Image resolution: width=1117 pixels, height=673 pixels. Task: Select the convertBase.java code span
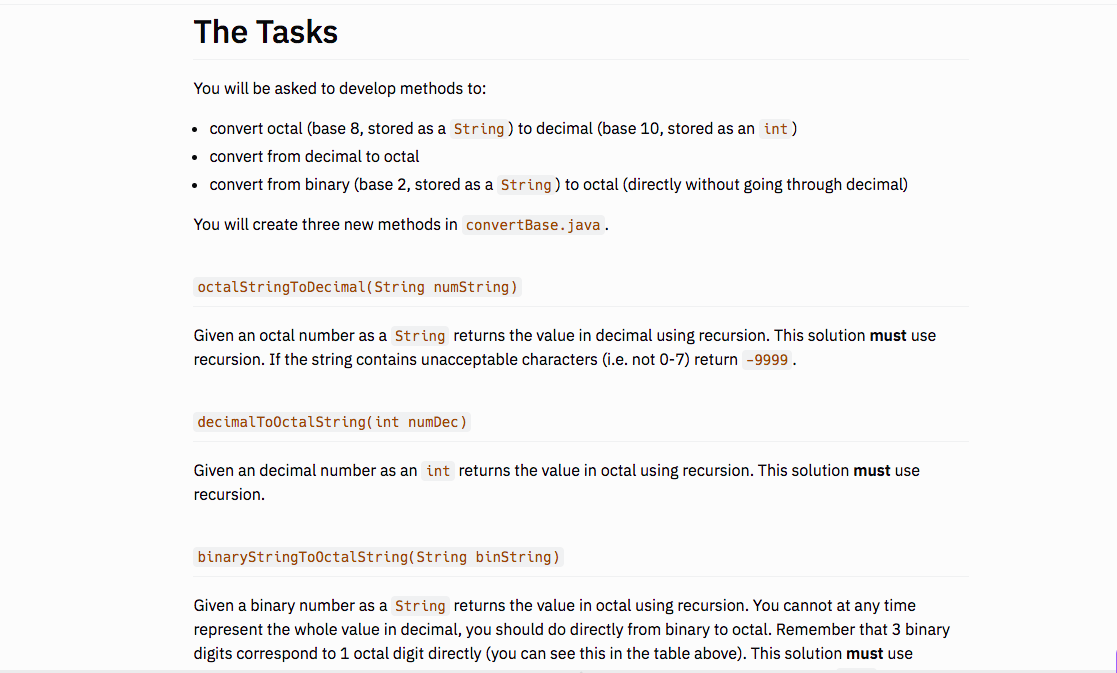(x=533, y=225)
